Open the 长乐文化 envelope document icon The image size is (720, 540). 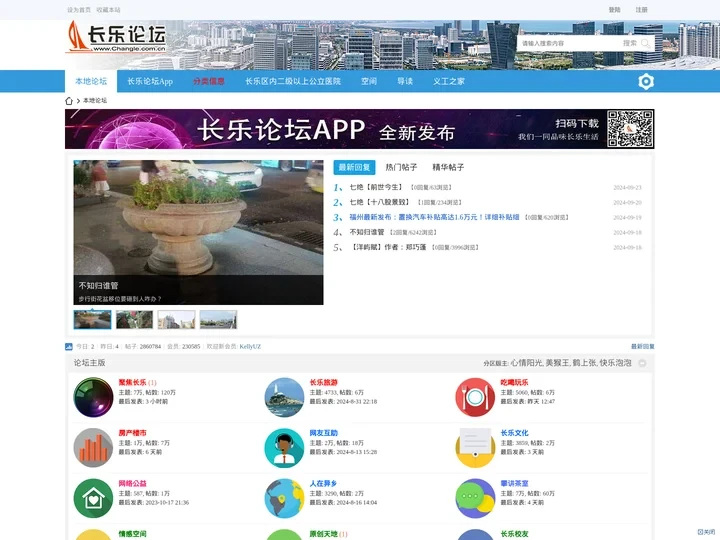(475, 447)
